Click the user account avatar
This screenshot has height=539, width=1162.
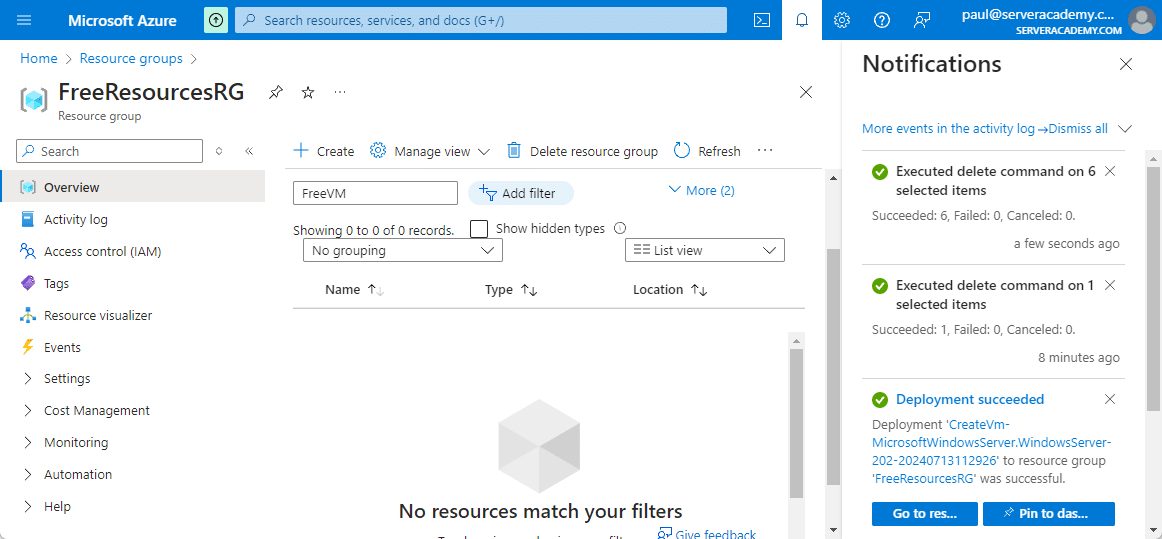pos(1141,20)
